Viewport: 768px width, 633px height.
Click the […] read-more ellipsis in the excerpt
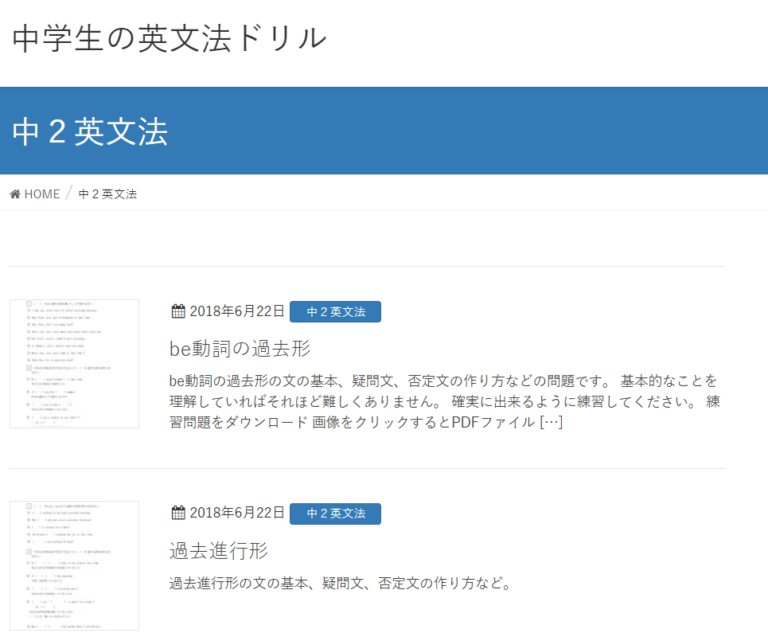(x=551, y=422)
